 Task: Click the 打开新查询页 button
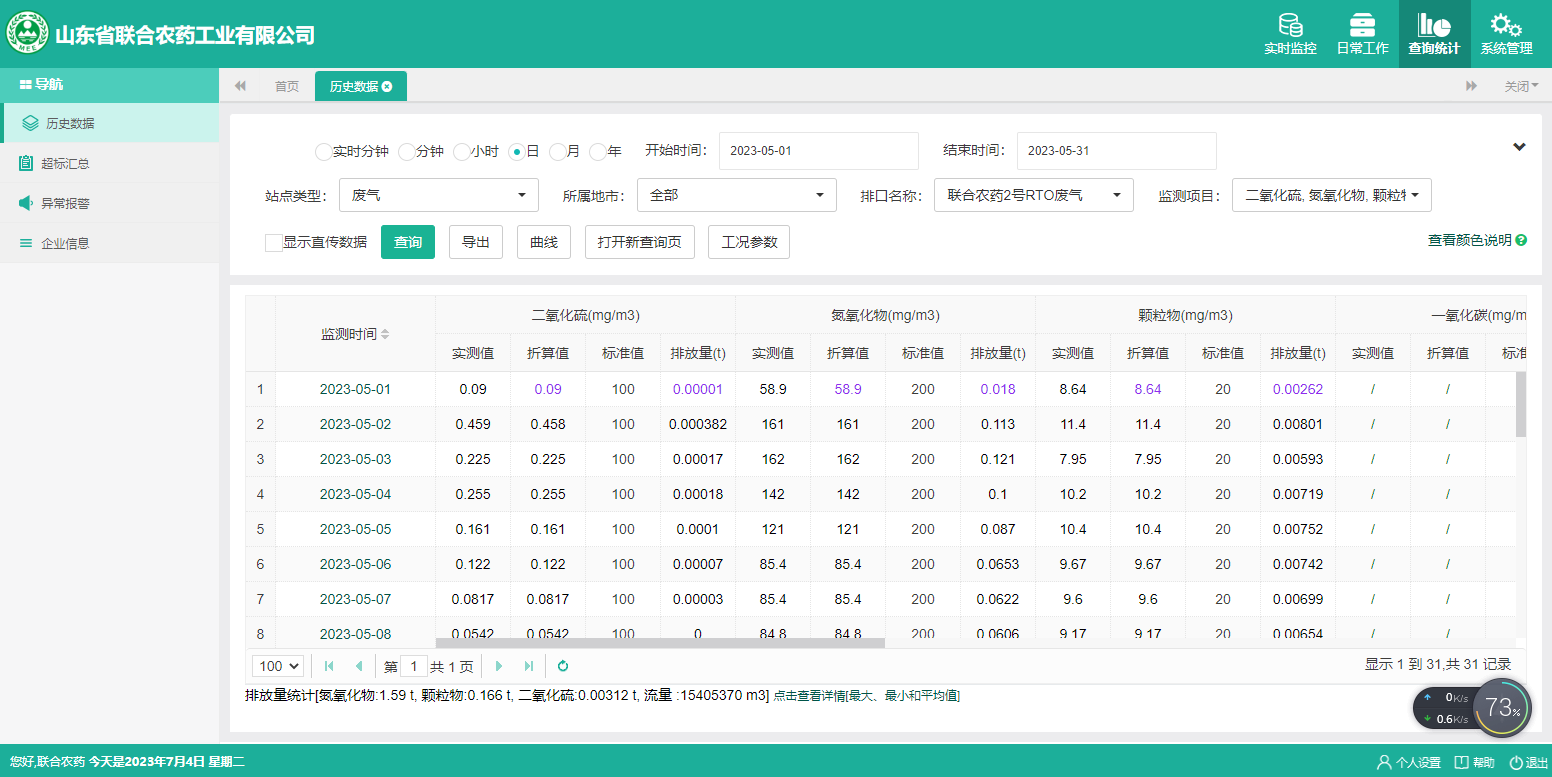639,242
